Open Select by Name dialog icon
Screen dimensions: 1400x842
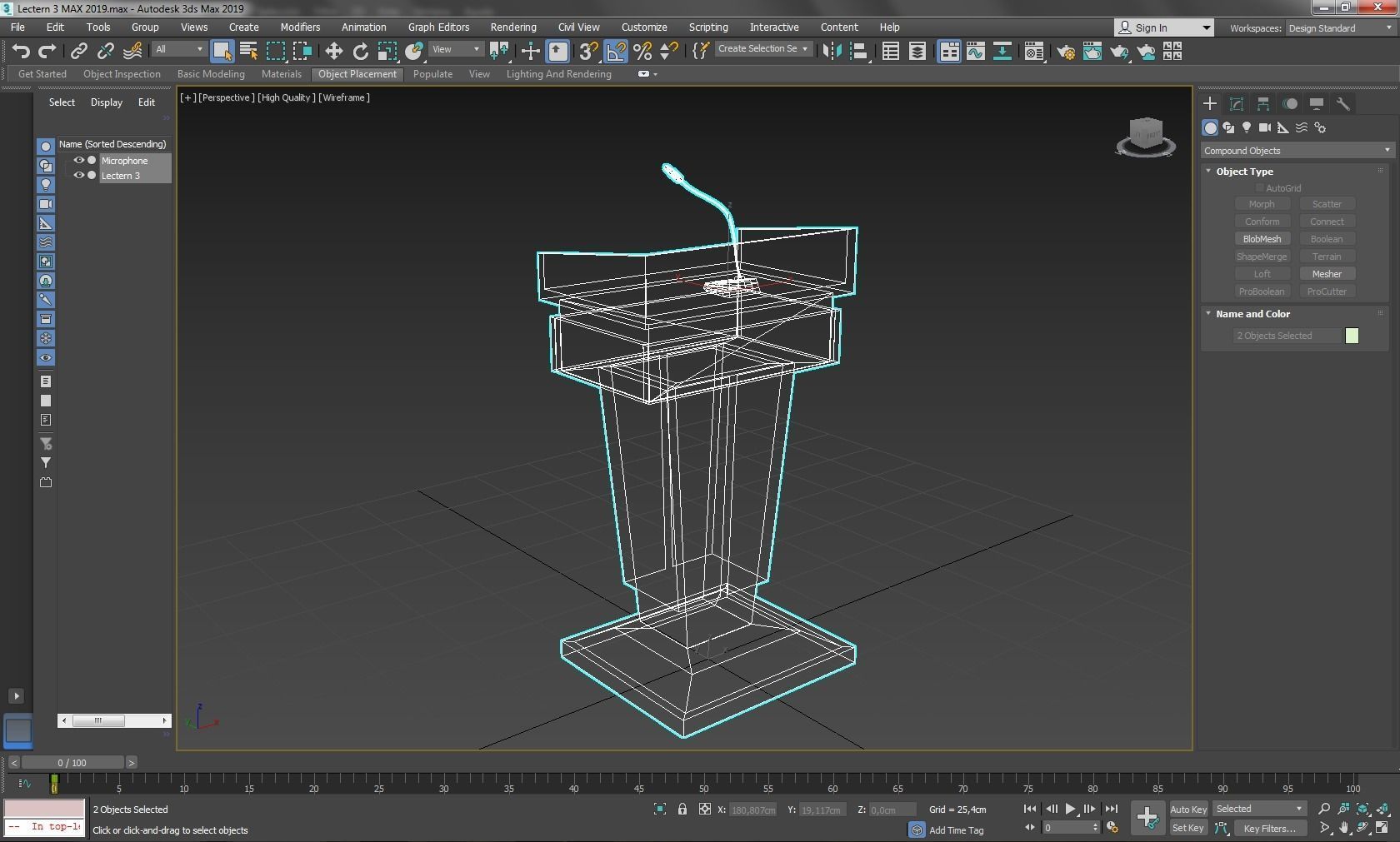248,52
